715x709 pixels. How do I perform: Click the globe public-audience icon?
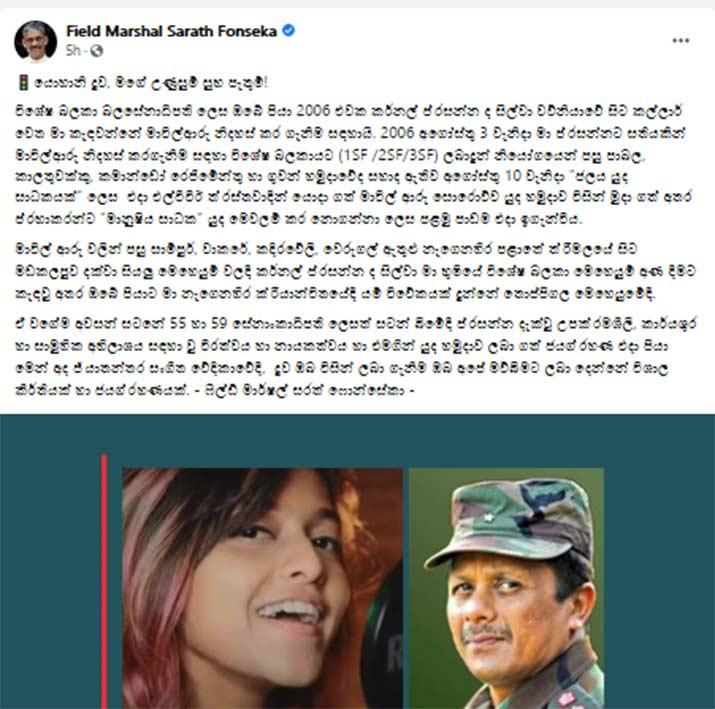pyautogui.click(x=97, y=51)
